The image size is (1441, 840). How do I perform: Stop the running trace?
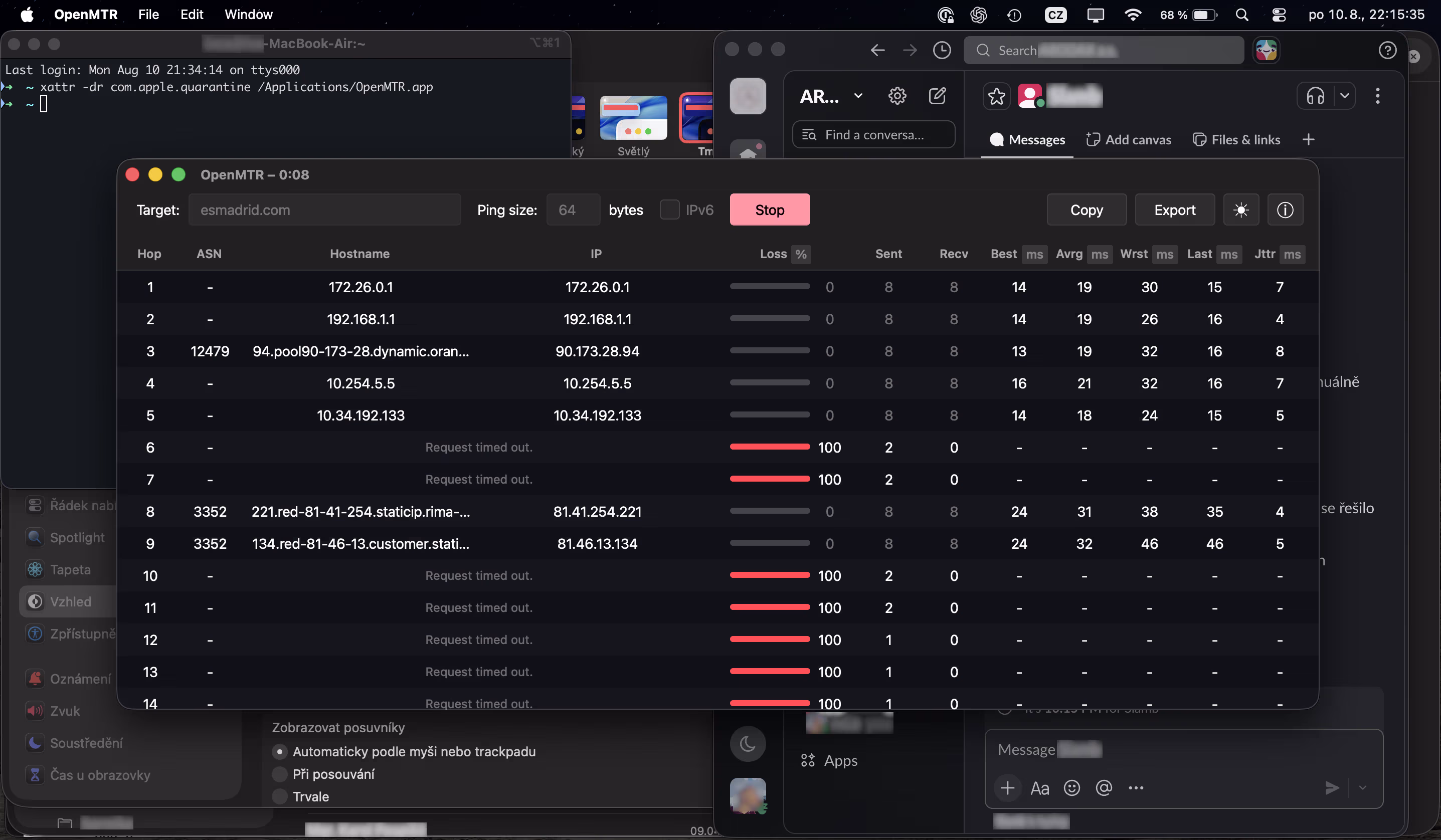pos(770,209)
